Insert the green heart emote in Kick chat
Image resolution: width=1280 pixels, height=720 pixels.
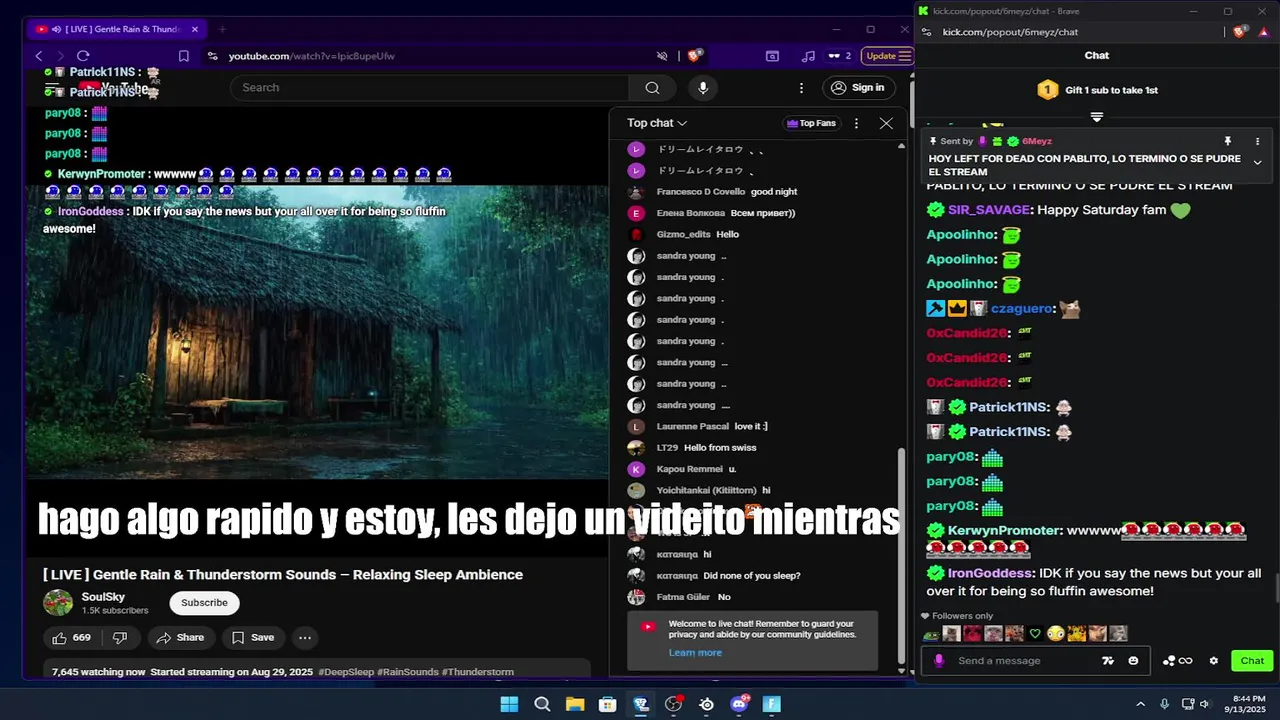[1035, 633]
